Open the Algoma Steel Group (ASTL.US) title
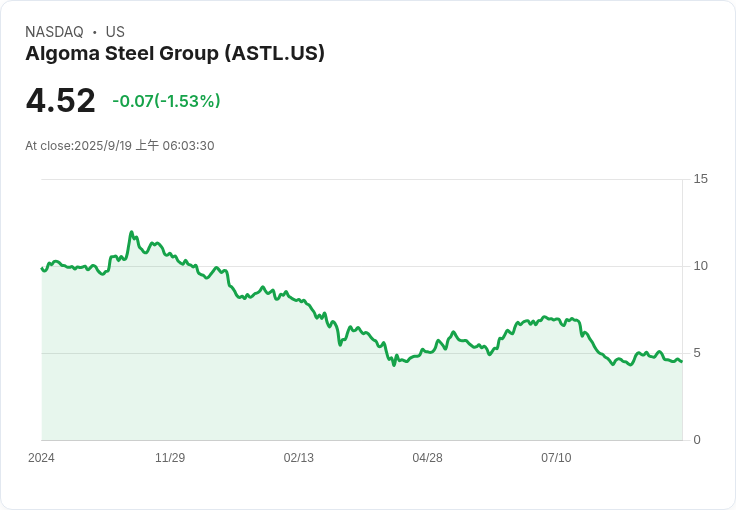Image resolution: width=736 pixels, height=510 pixels. (x=175, y=54)
